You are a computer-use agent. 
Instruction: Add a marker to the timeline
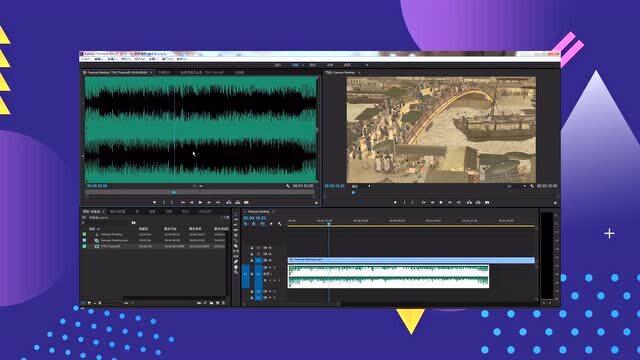[271, 224]
